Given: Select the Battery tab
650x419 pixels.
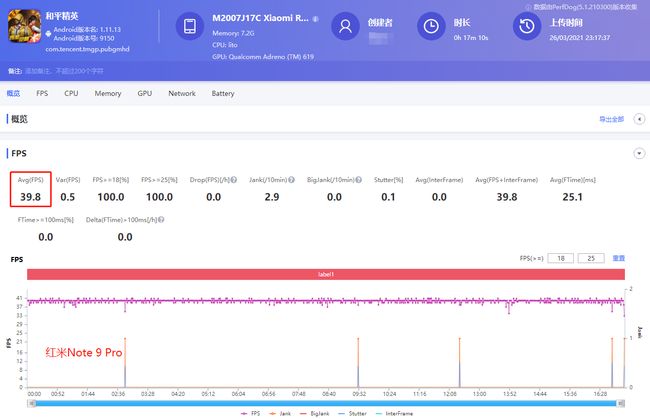Looking at the screenshot, I should point(223,93).
